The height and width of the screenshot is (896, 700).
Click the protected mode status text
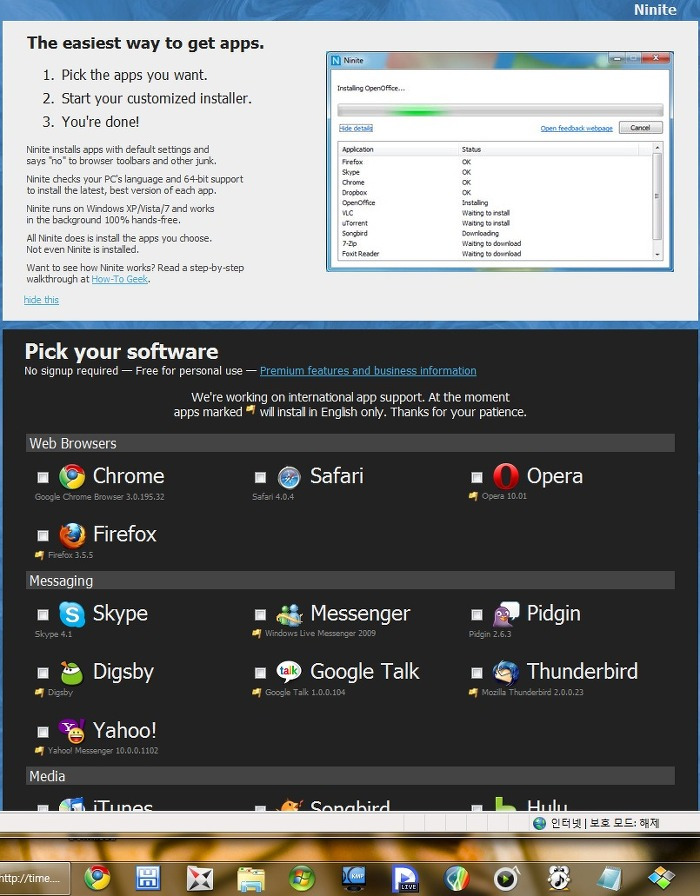tap(624, 823)
